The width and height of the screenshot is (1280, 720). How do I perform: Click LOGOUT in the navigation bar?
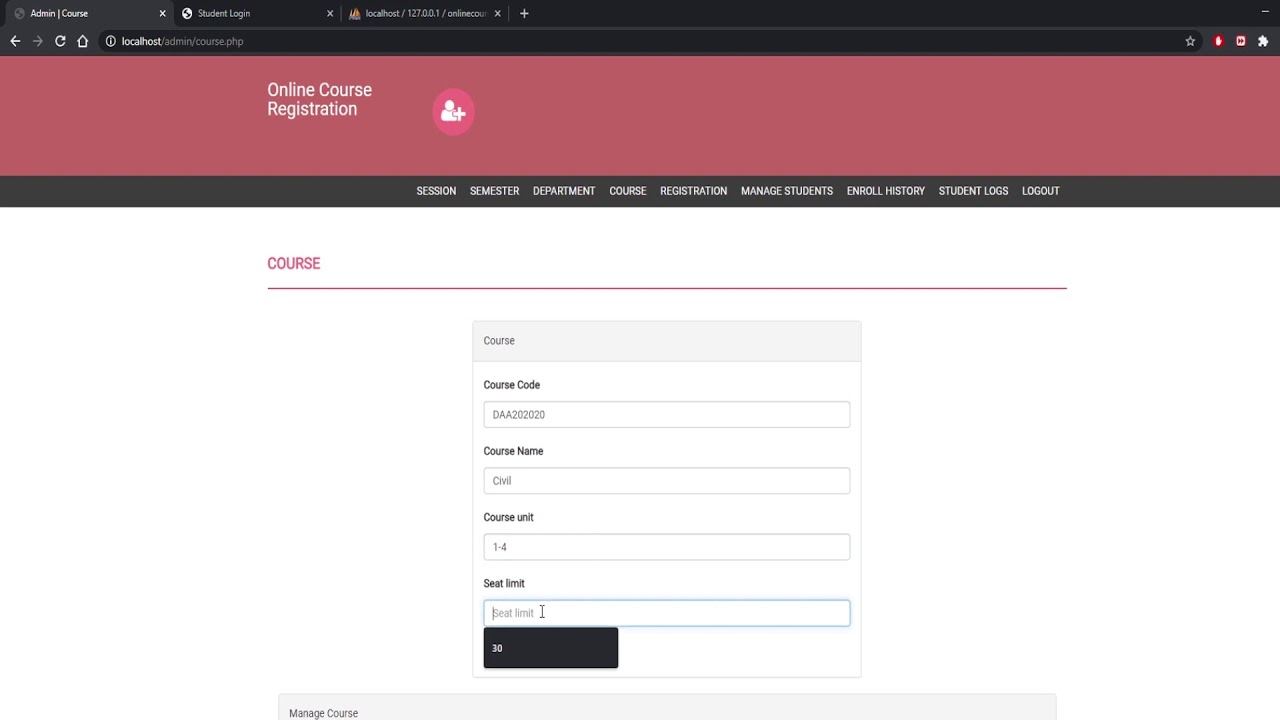(x=1040, y=191)
